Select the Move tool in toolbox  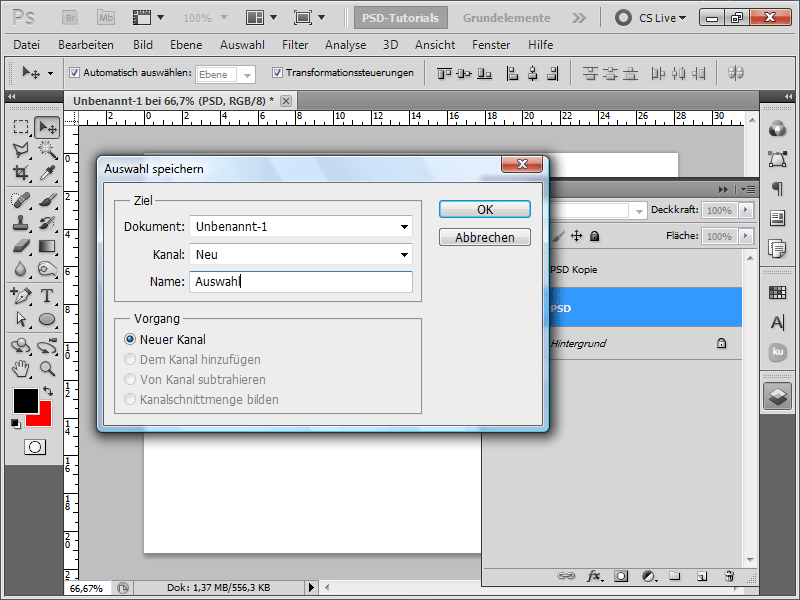[x=47, y=127]
